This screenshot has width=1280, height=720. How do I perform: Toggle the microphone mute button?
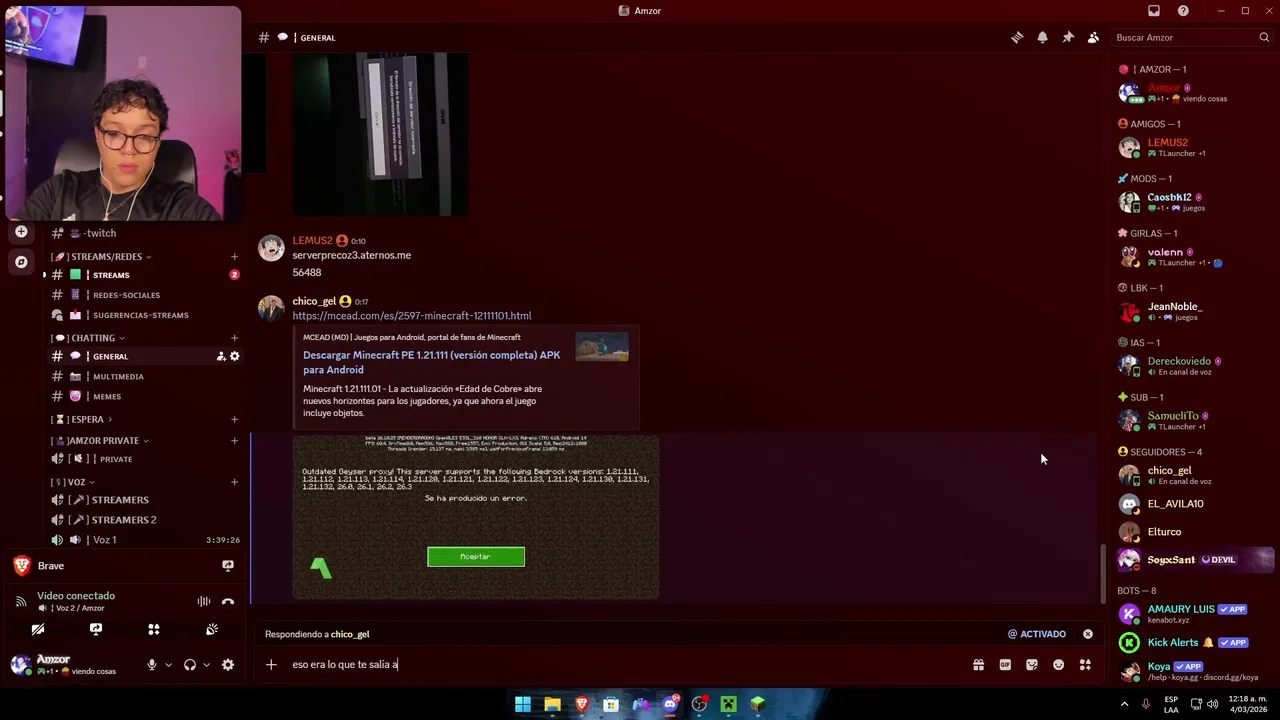(x=152, y=665)
